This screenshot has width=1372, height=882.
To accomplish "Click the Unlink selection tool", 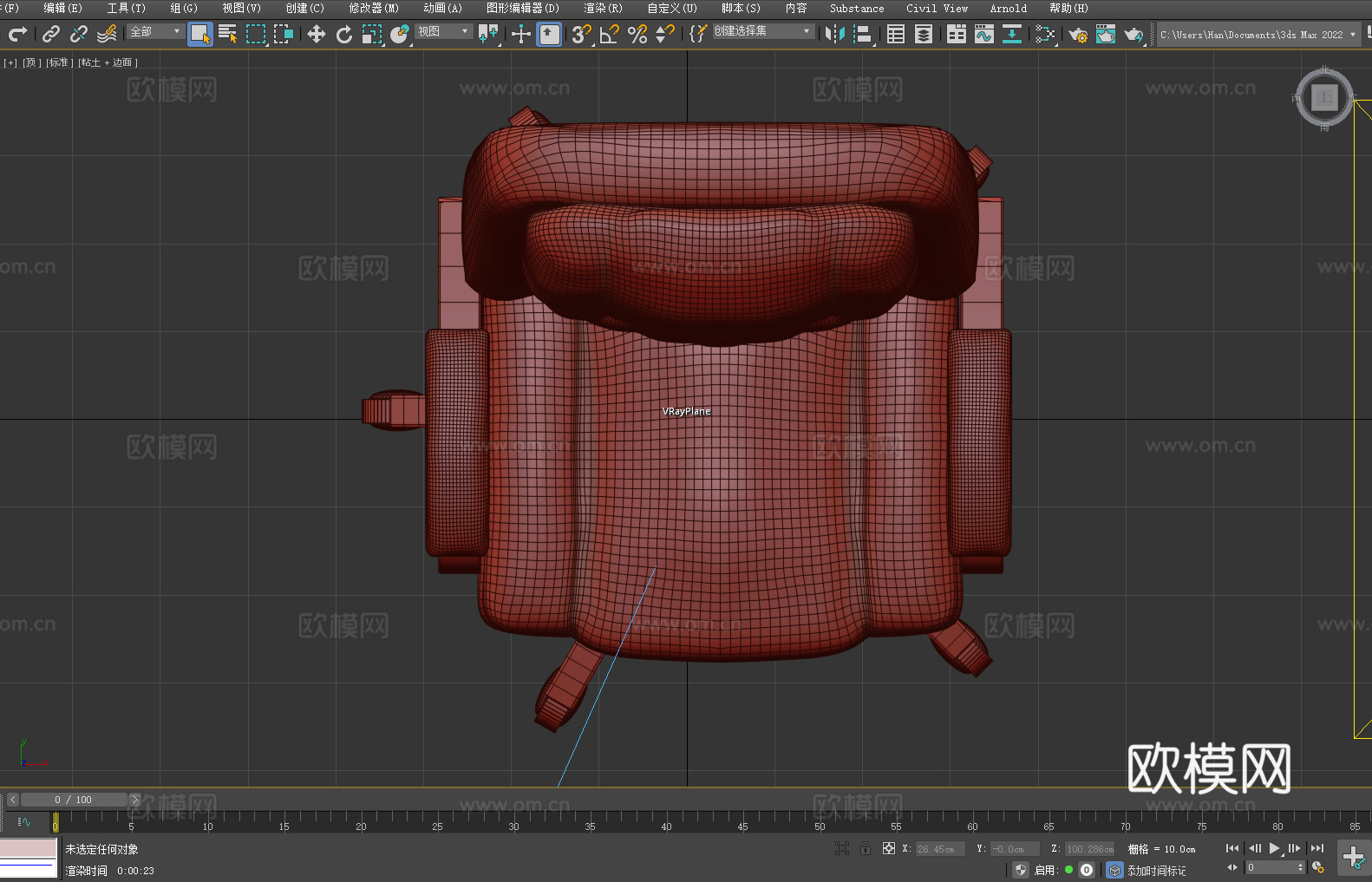I will (x=79, y=34).
